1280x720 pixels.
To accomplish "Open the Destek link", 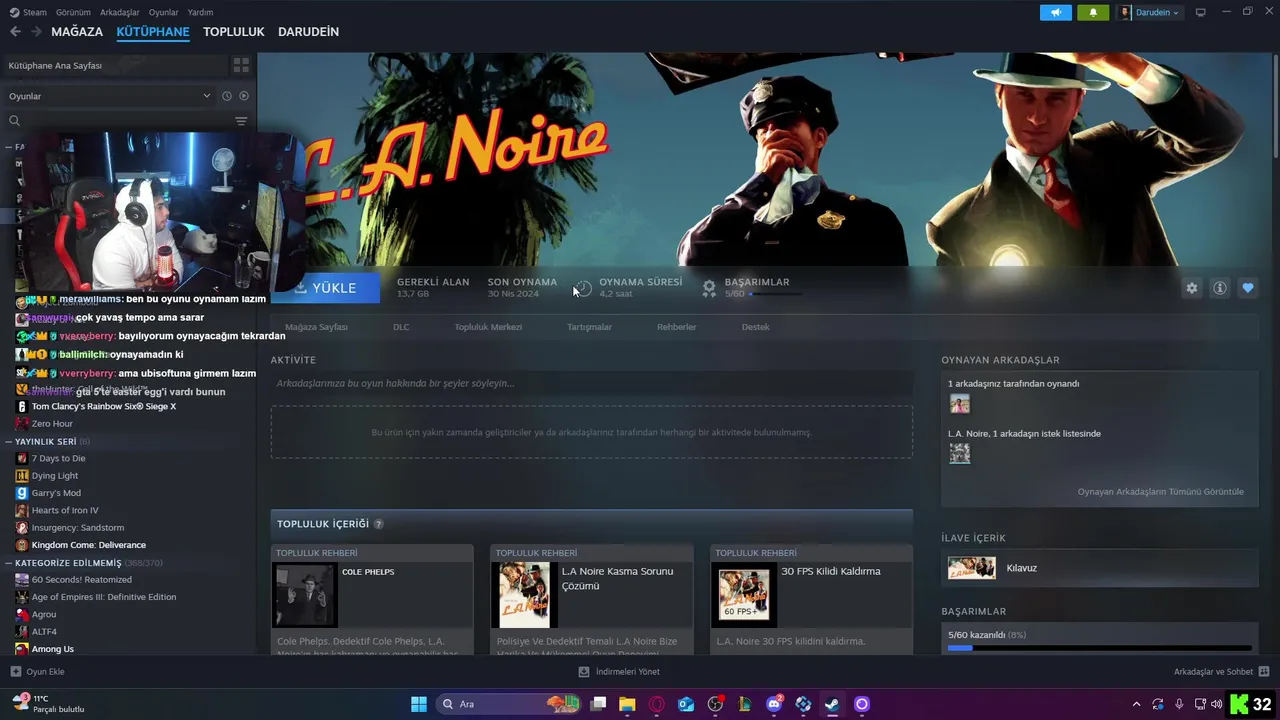I will tap(755, 327).
